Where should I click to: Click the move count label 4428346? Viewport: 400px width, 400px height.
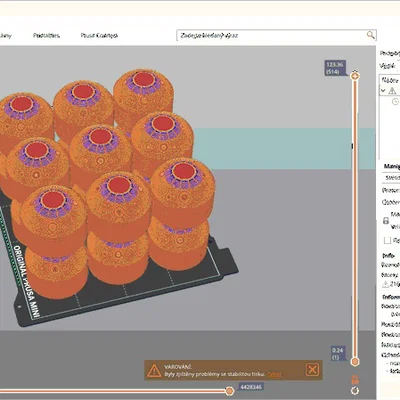251,387
